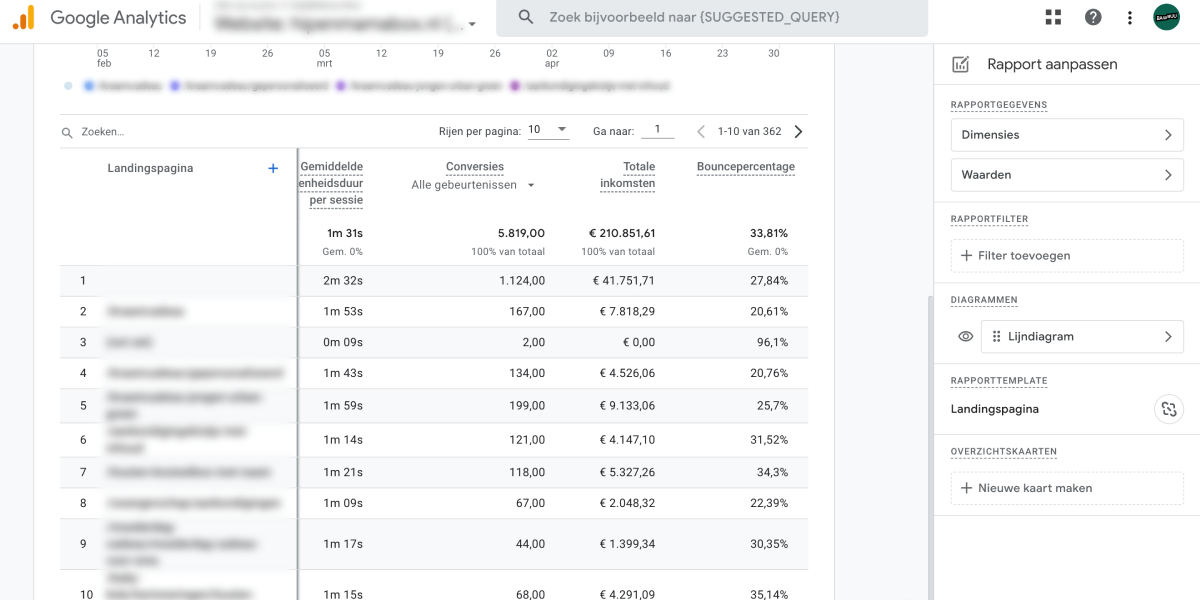Click the user account avatar
This screenshot has width=1200, height=600.
pos(1166,17)
